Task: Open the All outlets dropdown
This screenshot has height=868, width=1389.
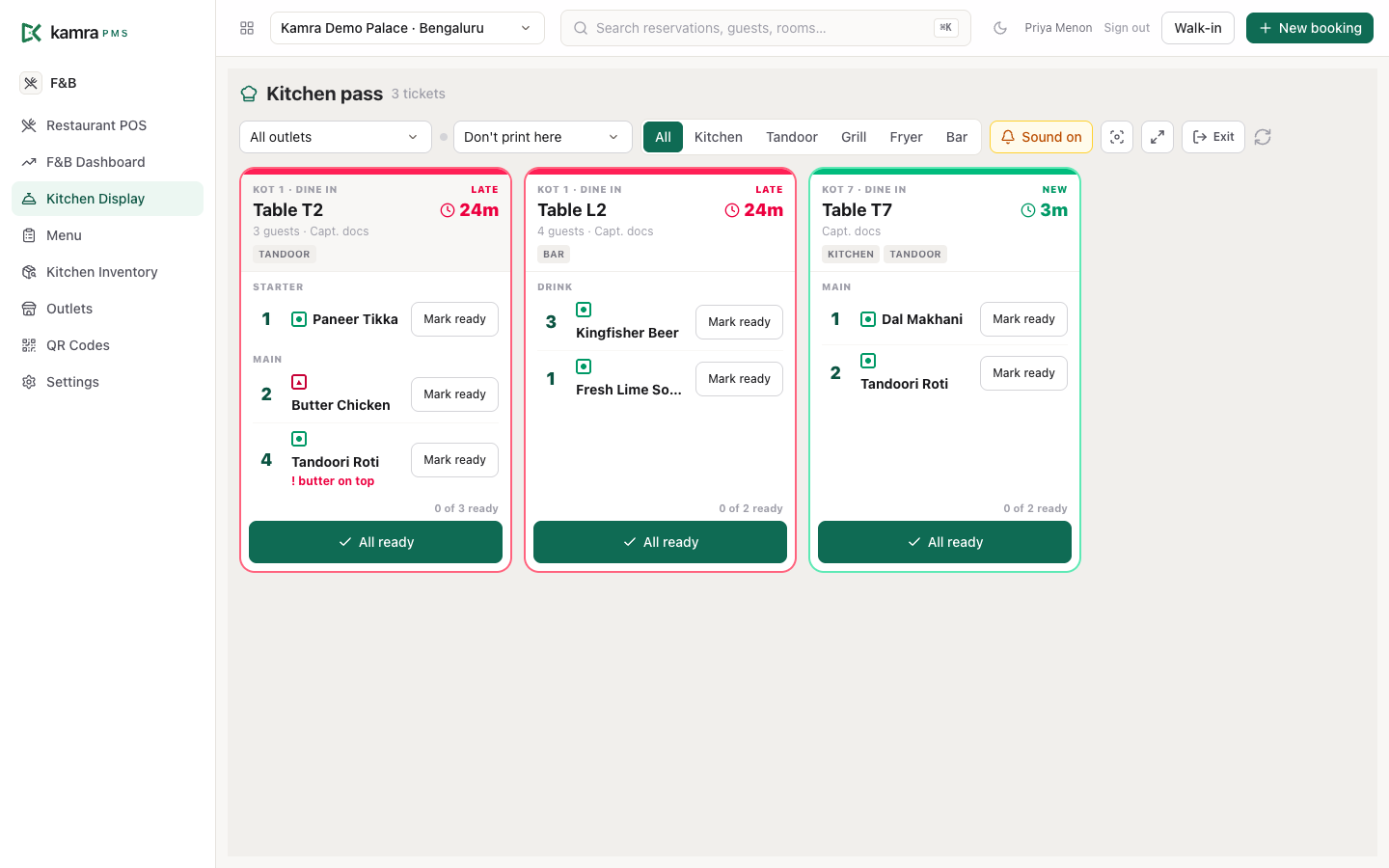Action: pos(336,137)
